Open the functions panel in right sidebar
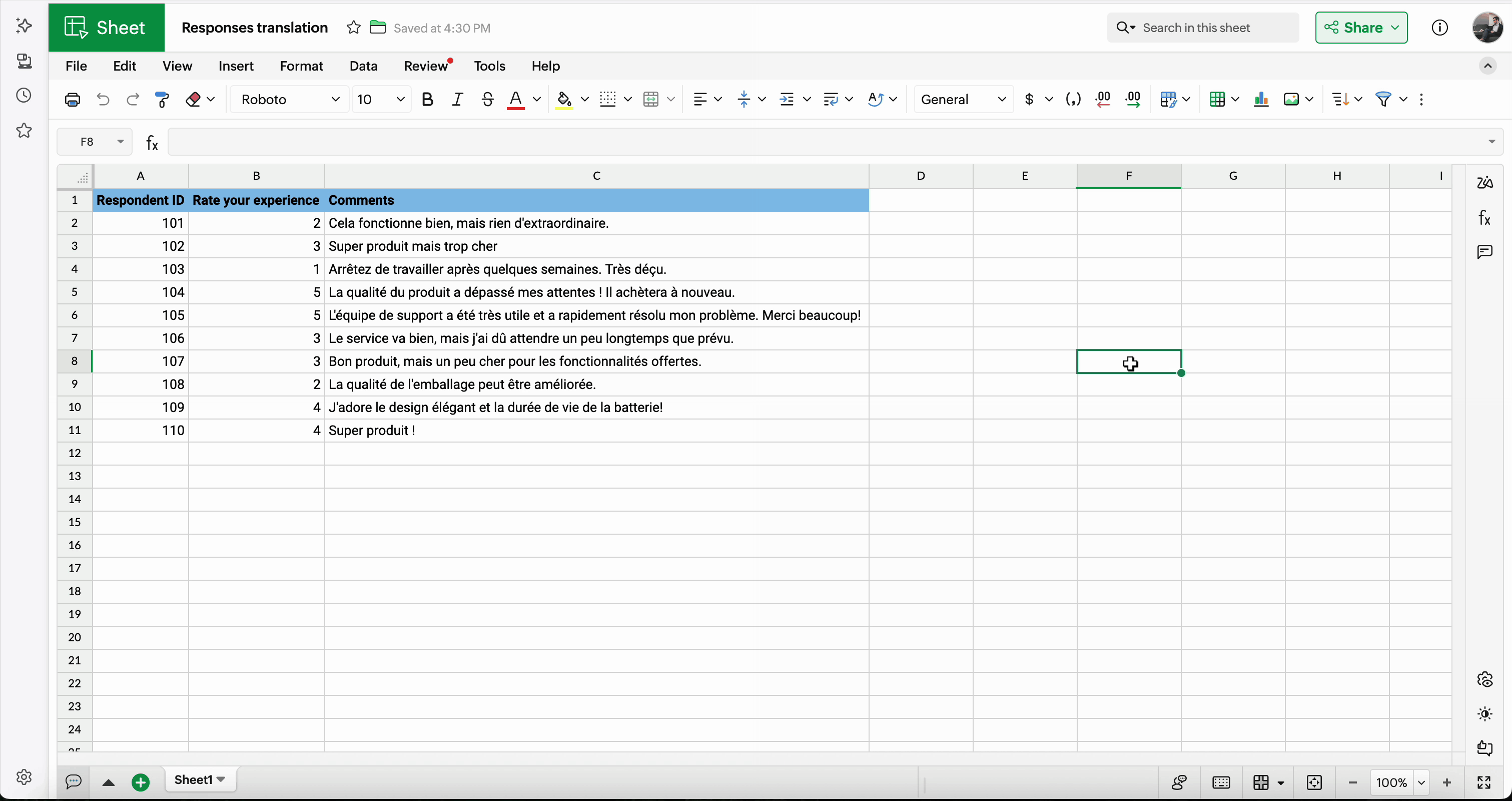 (1485, 218)
